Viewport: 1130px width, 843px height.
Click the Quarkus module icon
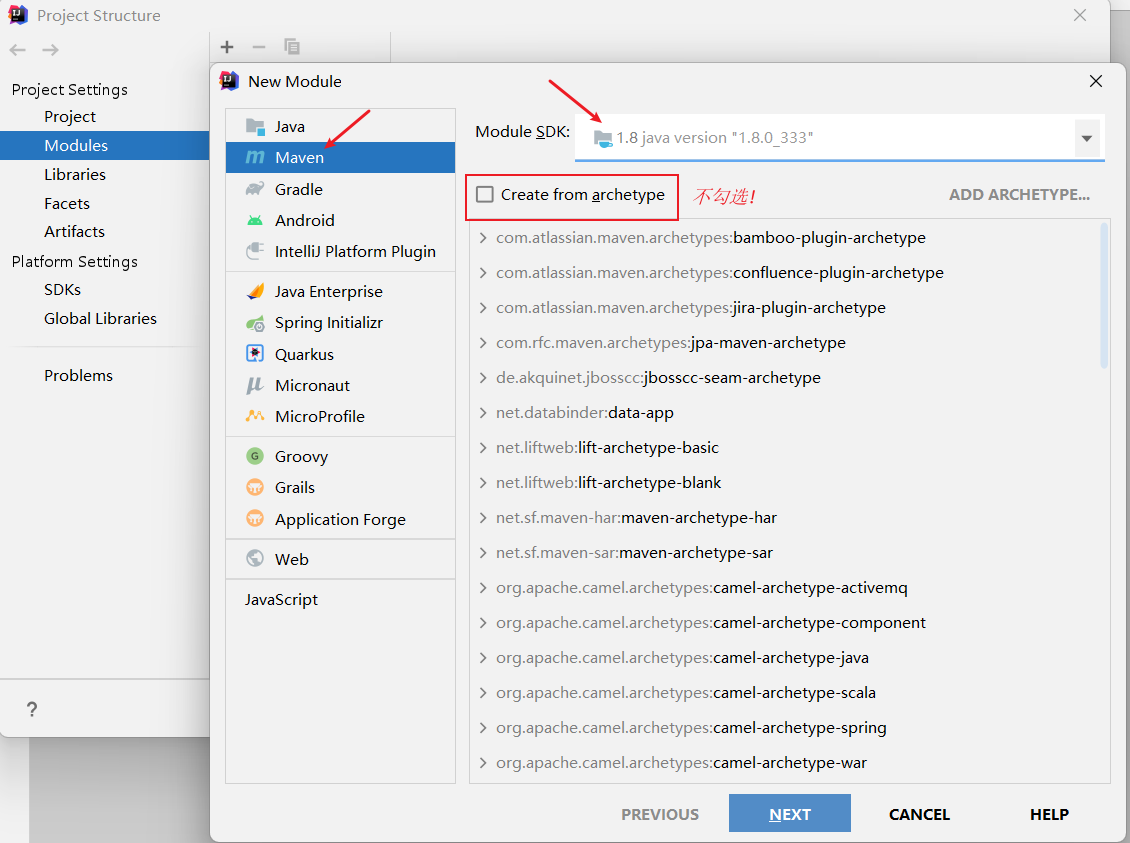tap(255, 354)
